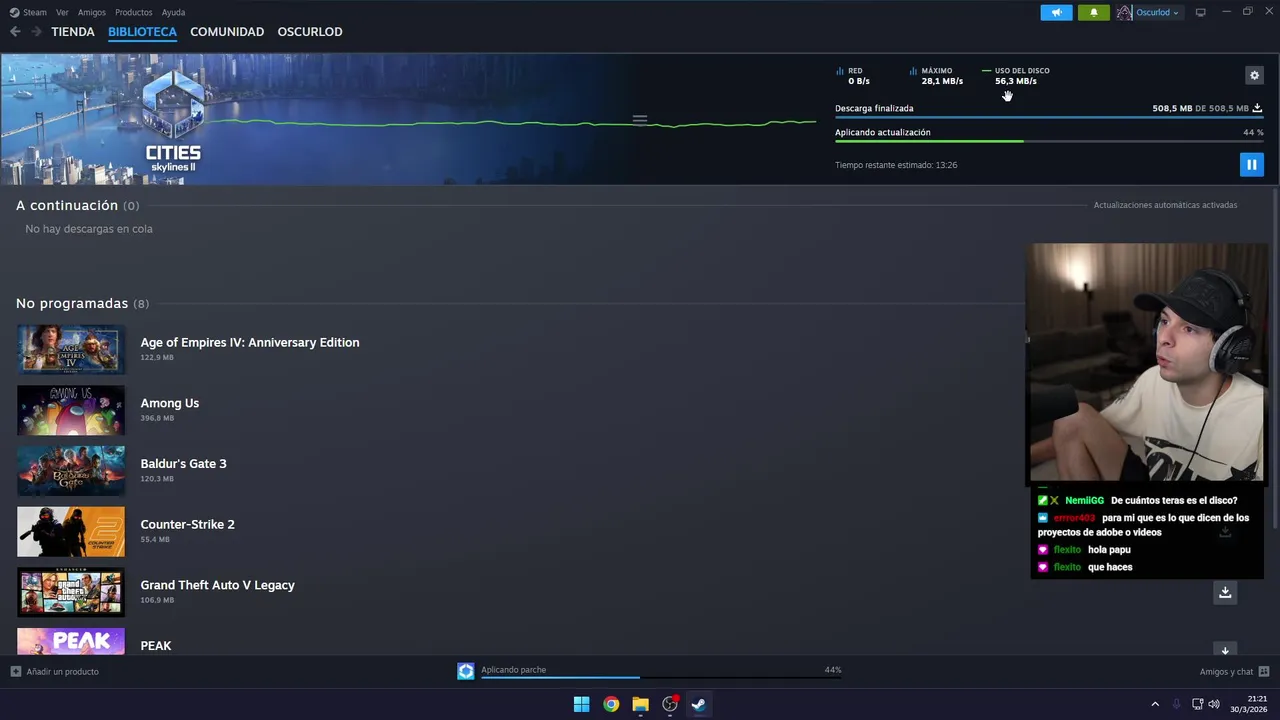Viewport: 1280px width, 720px height.
Task: Click Tiempo restante estimado text
Action: point(896,165)
